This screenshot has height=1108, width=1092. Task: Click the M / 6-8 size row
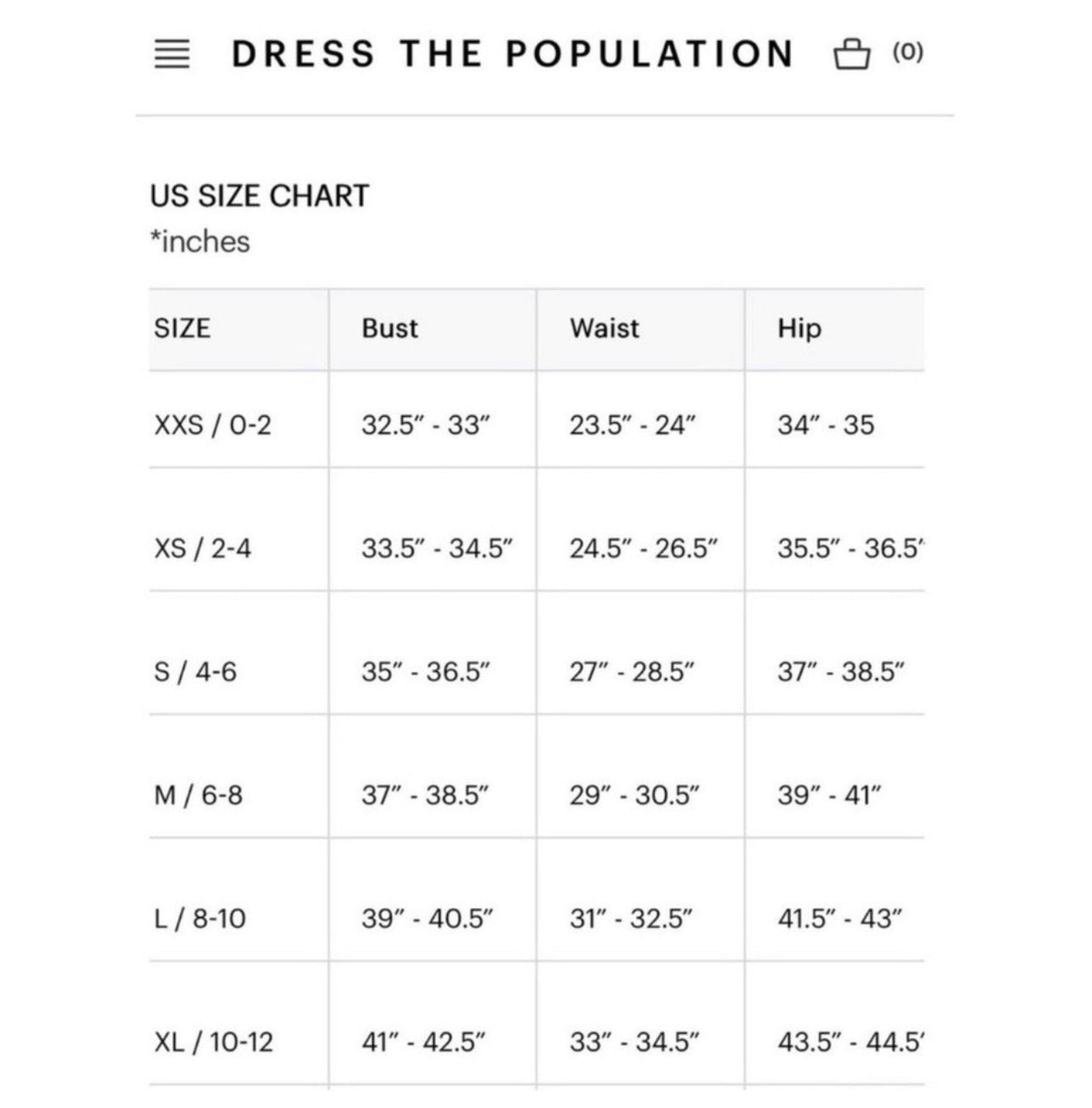click(537, 796)
